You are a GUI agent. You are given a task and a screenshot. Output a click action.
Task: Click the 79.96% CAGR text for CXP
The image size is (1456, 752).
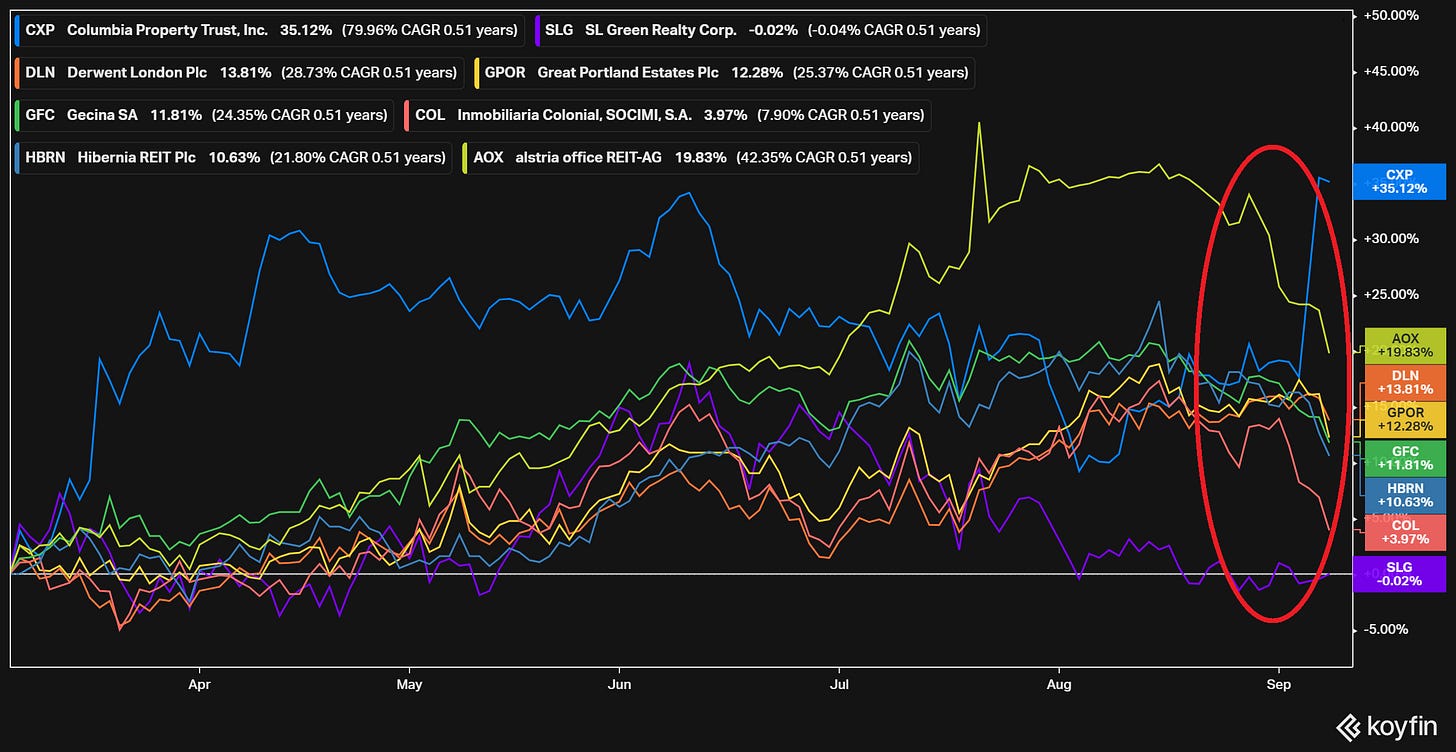(x=429, y=30)
